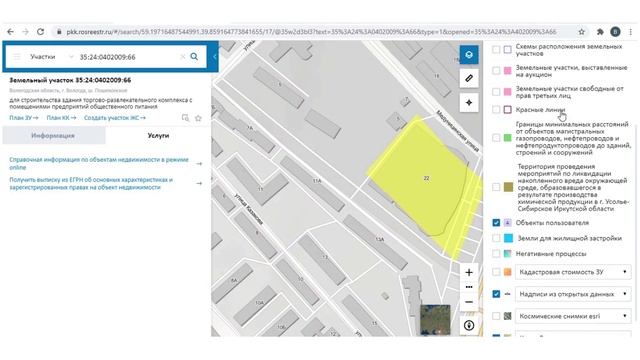
Task: Click the parcel purpose description text
Action: 100,103
